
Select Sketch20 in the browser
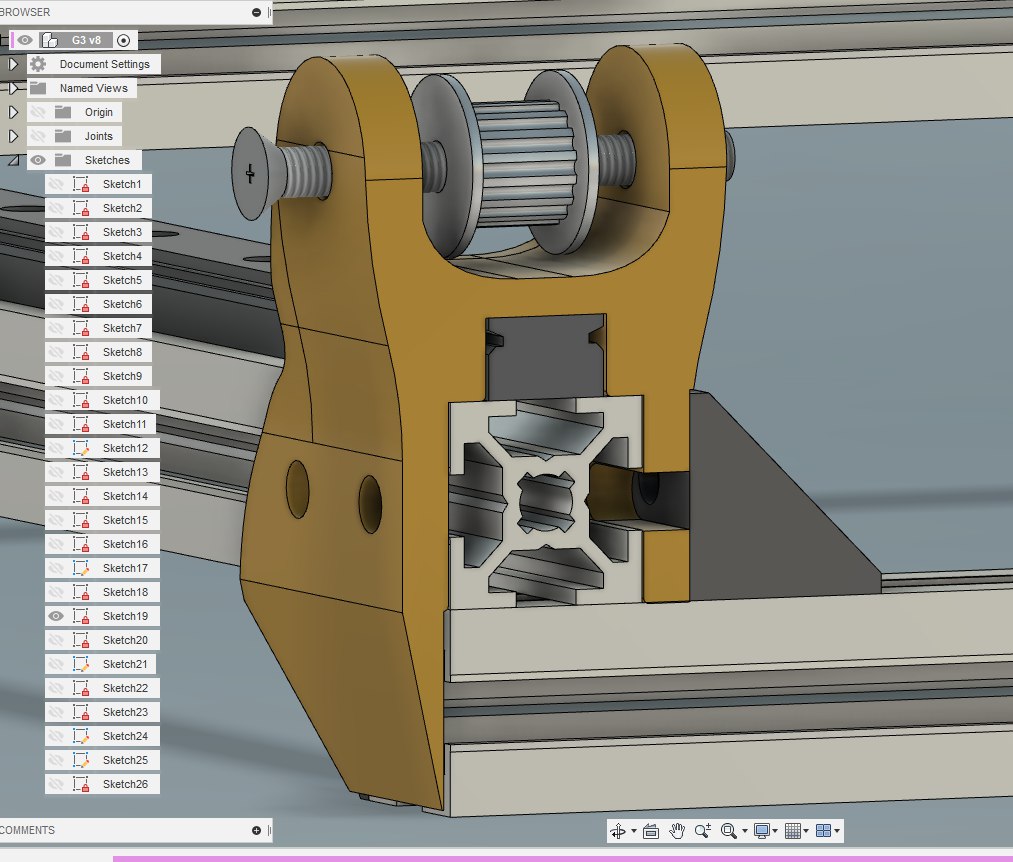pos(125,640)
